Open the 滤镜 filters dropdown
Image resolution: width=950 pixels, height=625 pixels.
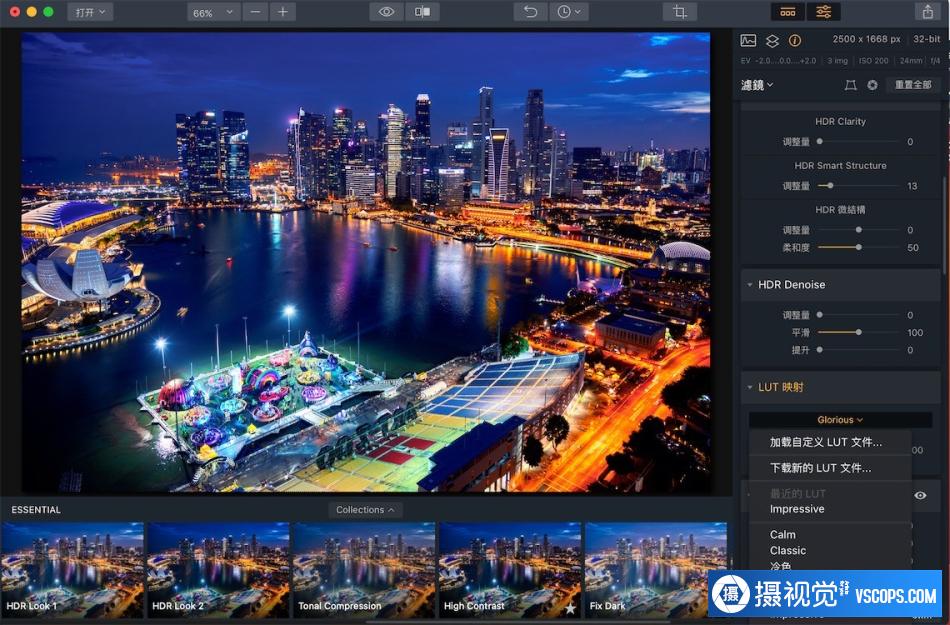pos(757,85)
